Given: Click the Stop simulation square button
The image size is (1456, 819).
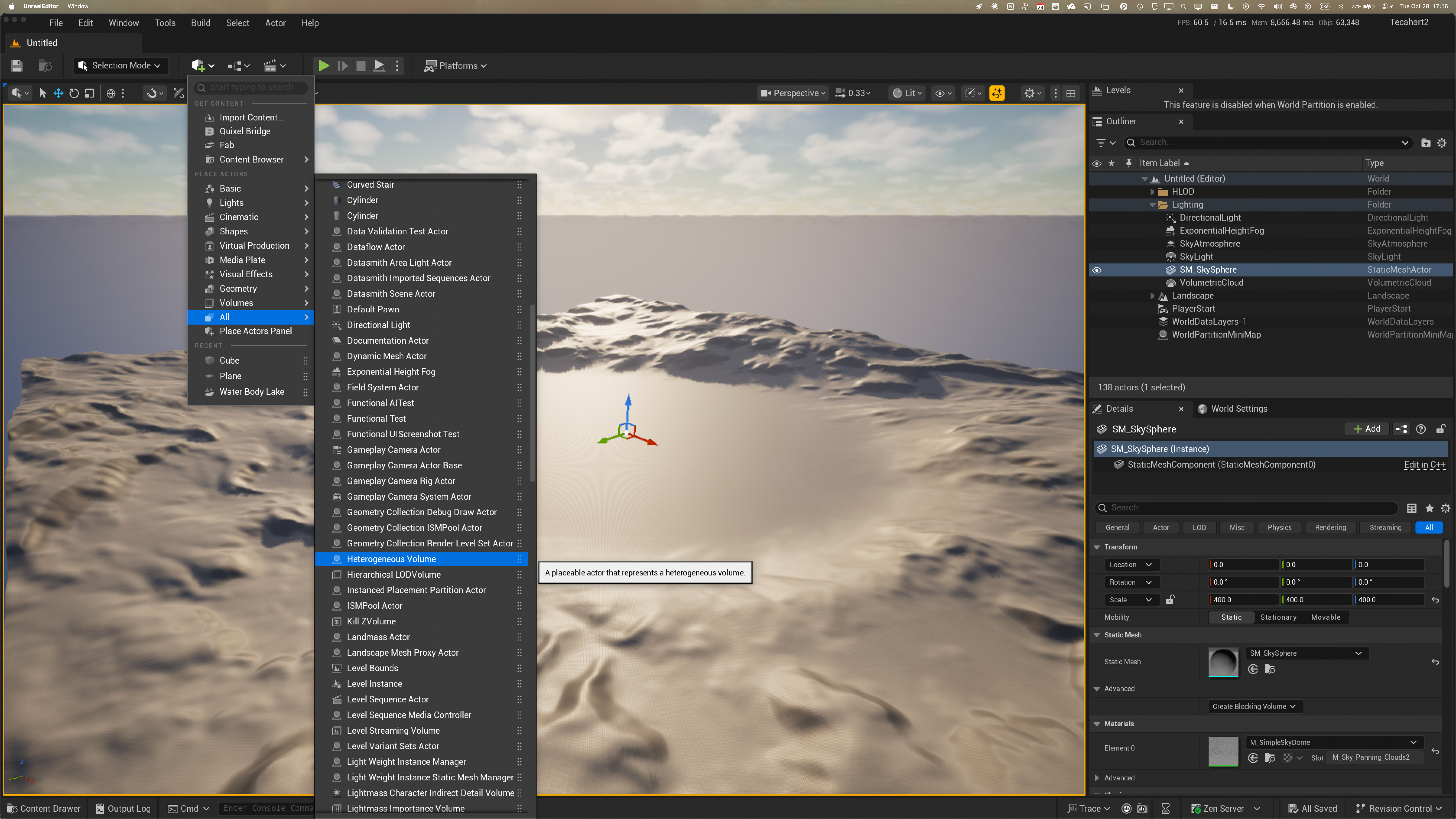Looking at the screenshot, I should 361,66.
